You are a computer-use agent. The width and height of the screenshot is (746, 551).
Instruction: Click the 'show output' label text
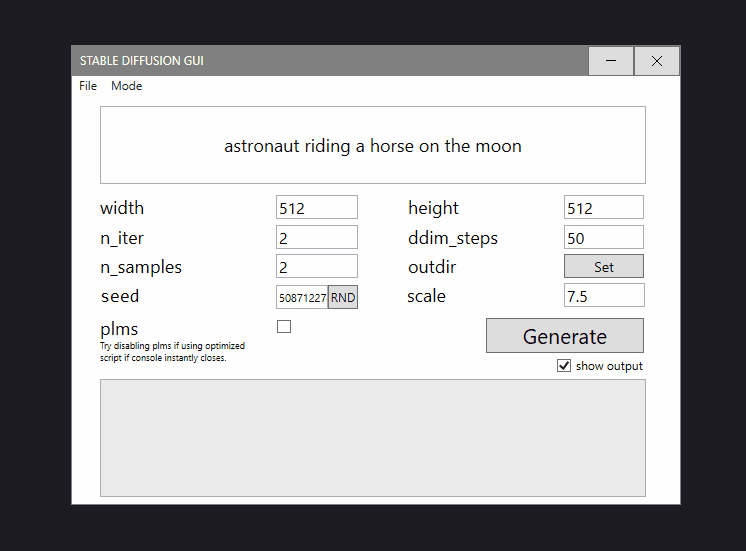click(x=609, y=366)
